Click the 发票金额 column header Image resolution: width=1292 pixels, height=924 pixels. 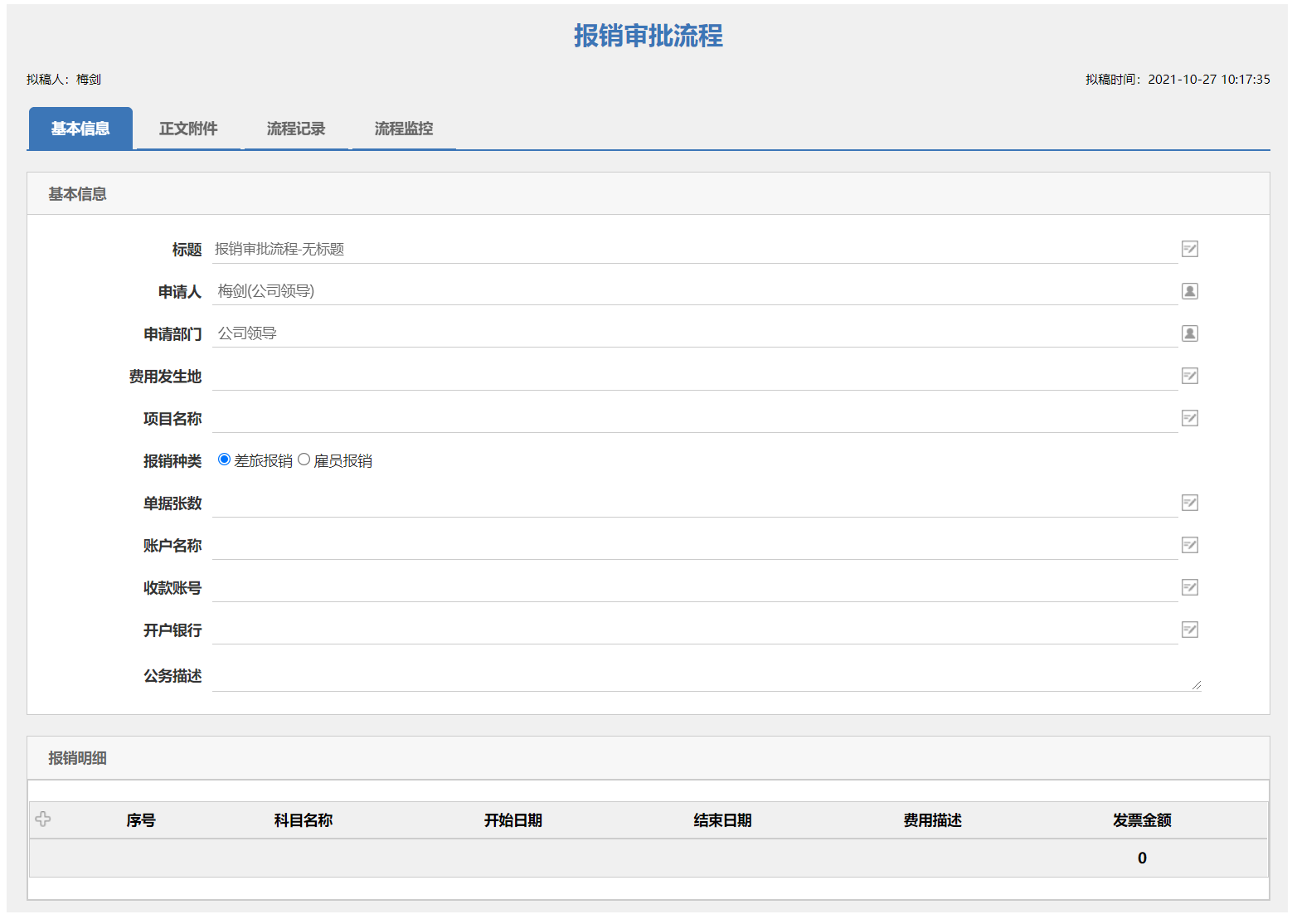pyautogui.click(x=1143, y=820)
